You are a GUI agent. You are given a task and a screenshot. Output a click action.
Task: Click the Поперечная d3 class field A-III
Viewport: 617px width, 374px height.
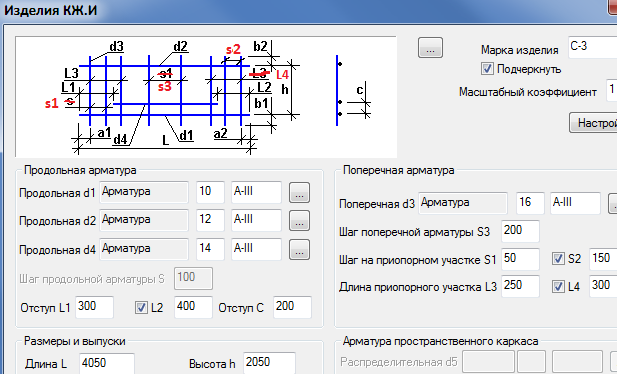pos(575,203)
